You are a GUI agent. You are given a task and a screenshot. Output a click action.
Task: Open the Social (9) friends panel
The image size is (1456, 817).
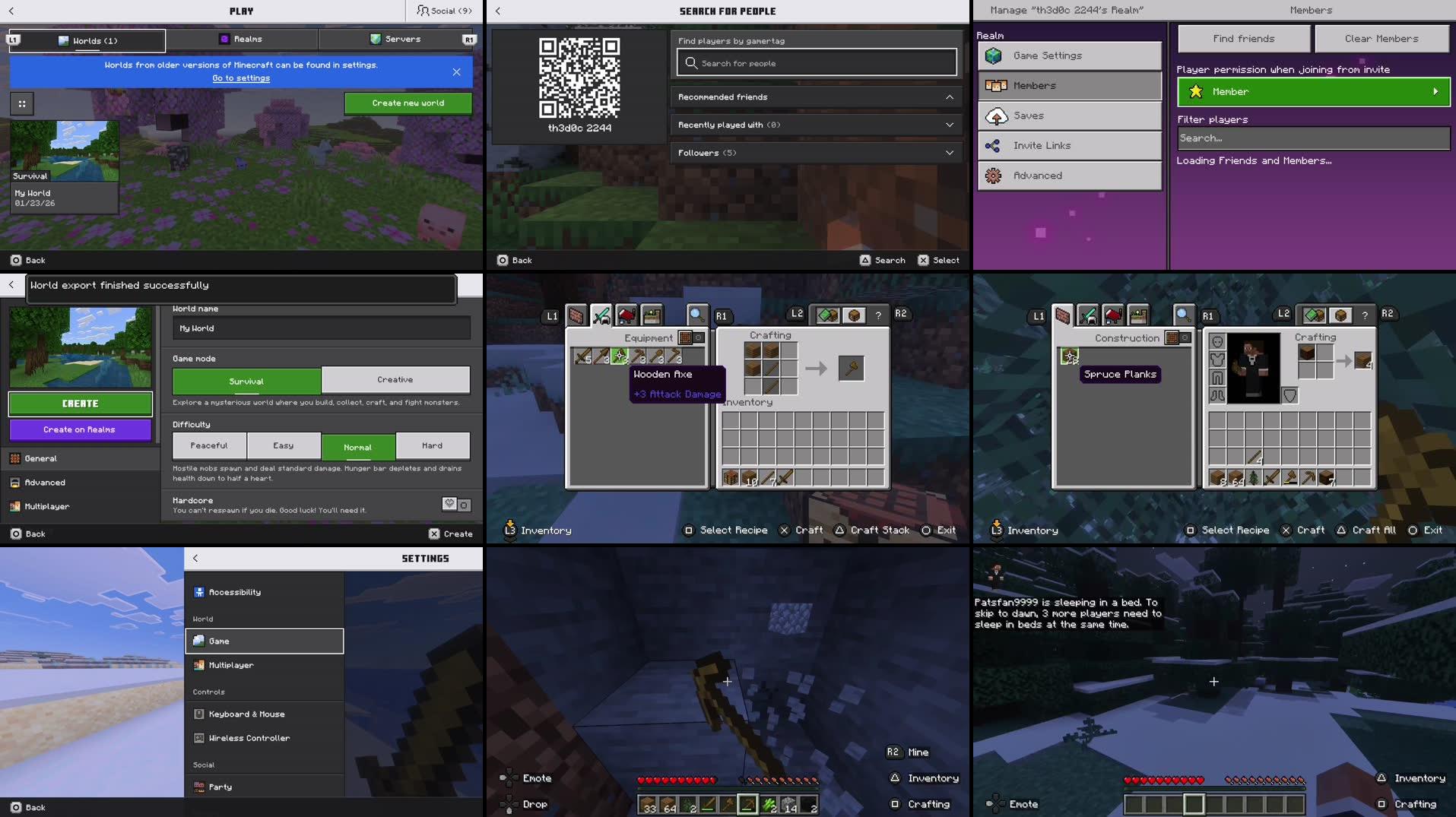coord(444,11)
